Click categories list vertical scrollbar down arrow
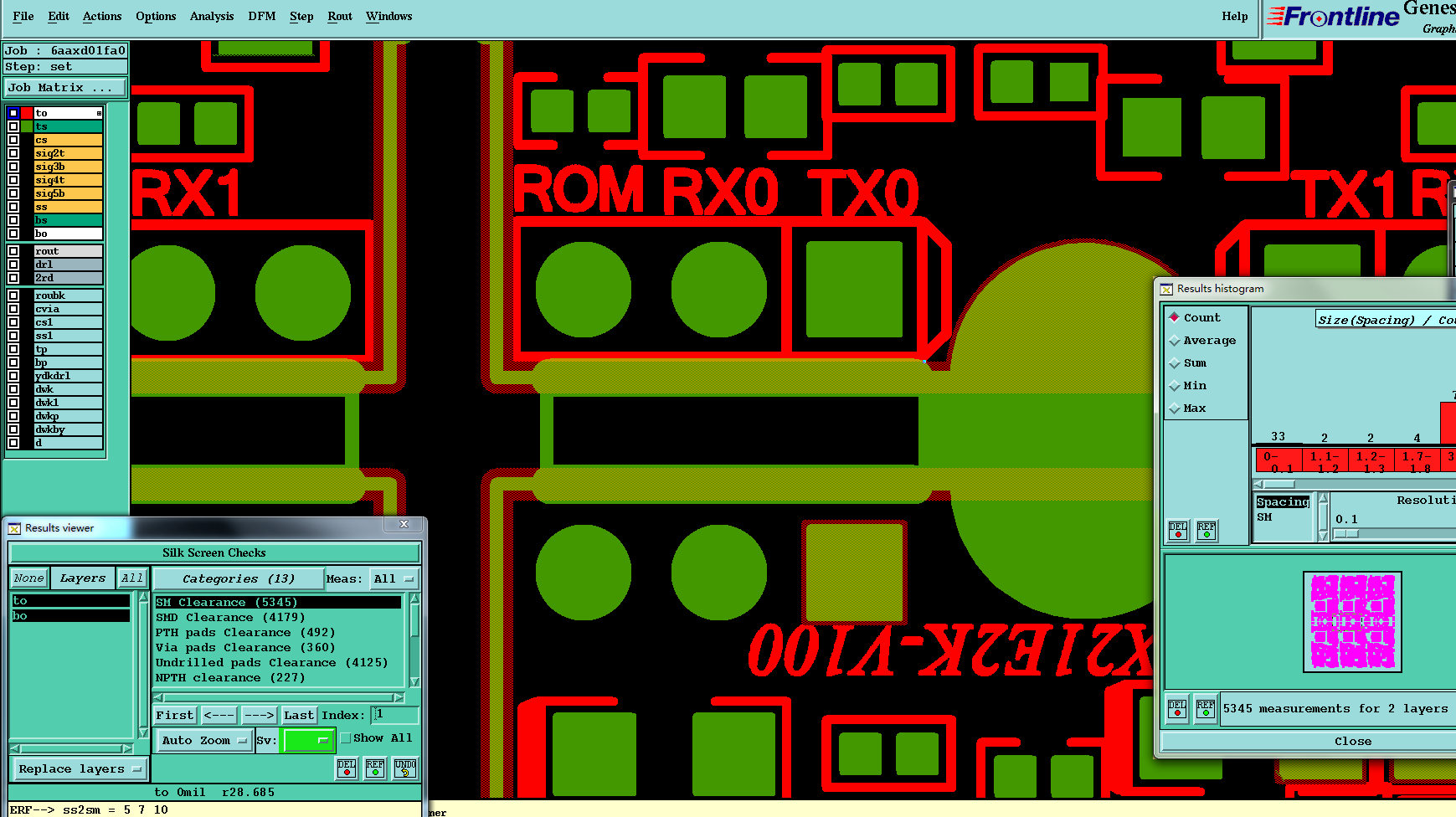The image size is (1456, 817). 414,682
